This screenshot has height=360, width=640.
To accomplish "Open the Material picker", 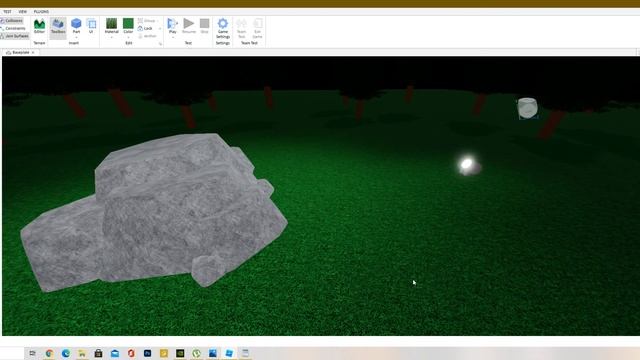I will coord(111,25).
